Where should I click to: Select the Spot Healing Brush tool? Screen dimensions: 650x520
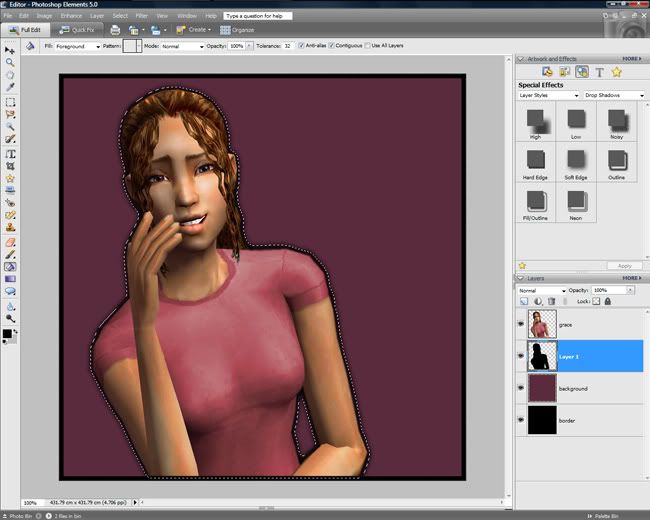10,215
